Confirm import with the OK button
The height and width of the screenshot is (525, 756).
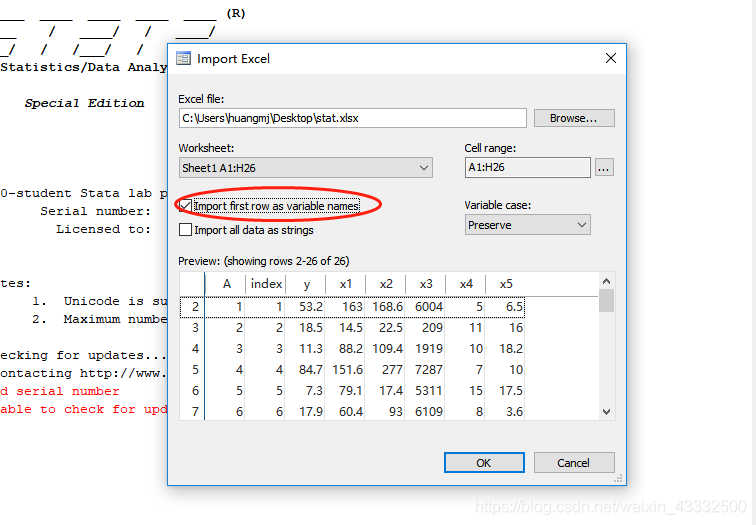click(484, 463)
